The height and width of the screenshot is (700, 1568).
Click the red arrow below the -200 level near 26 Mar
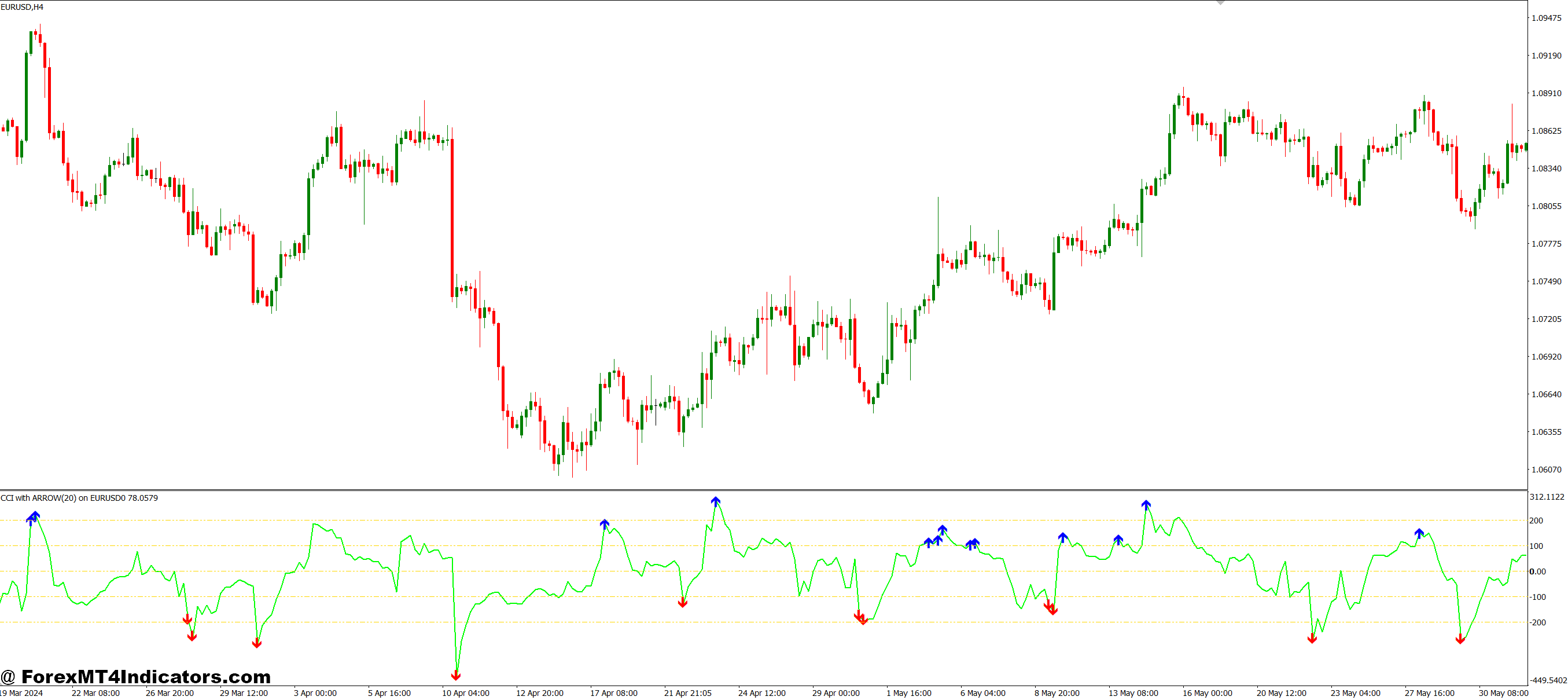pos(192,637)
